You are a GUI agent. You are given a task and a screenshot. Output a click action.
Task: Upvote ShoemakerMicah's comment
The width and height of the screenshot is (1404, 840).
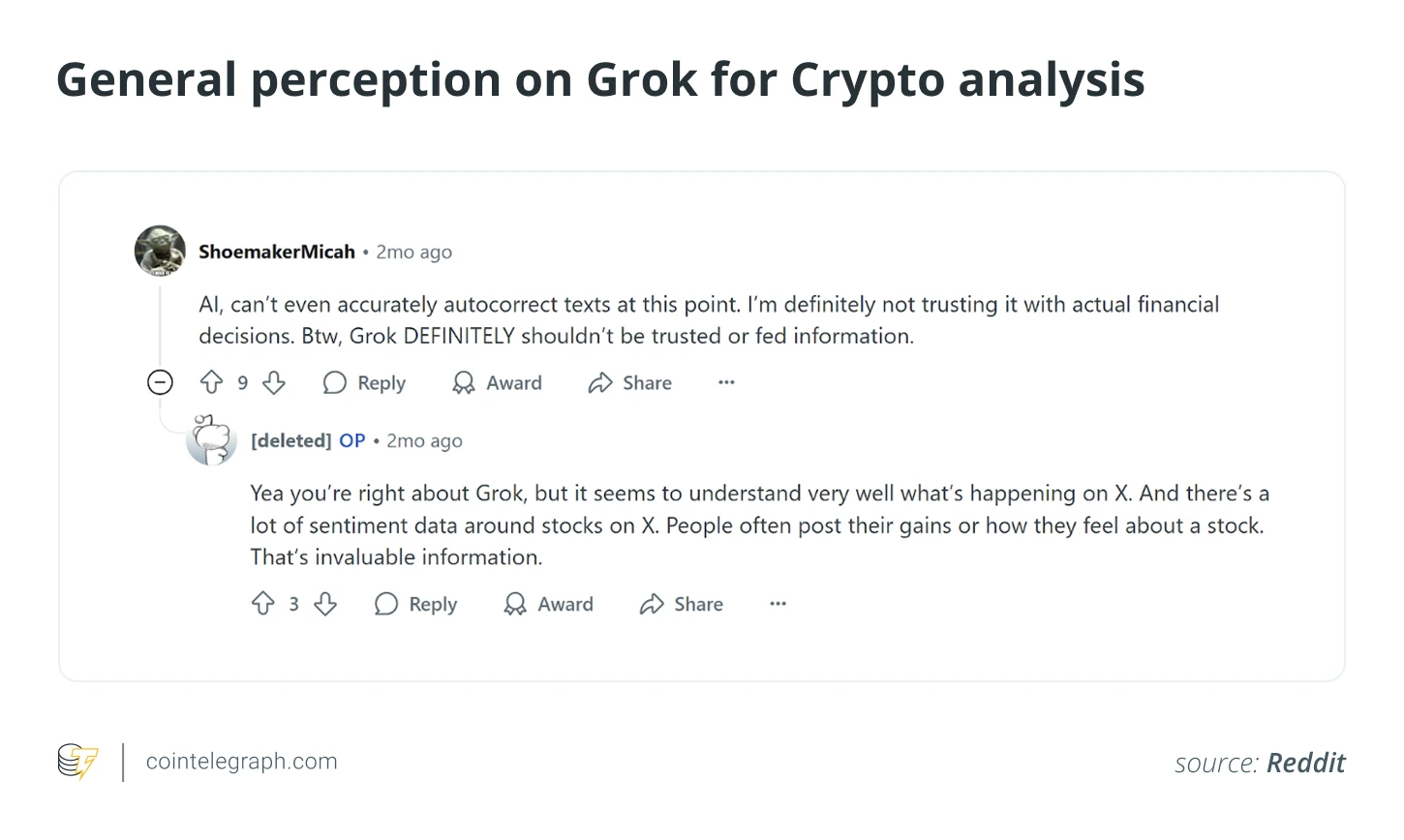click(x=212, y=382)
